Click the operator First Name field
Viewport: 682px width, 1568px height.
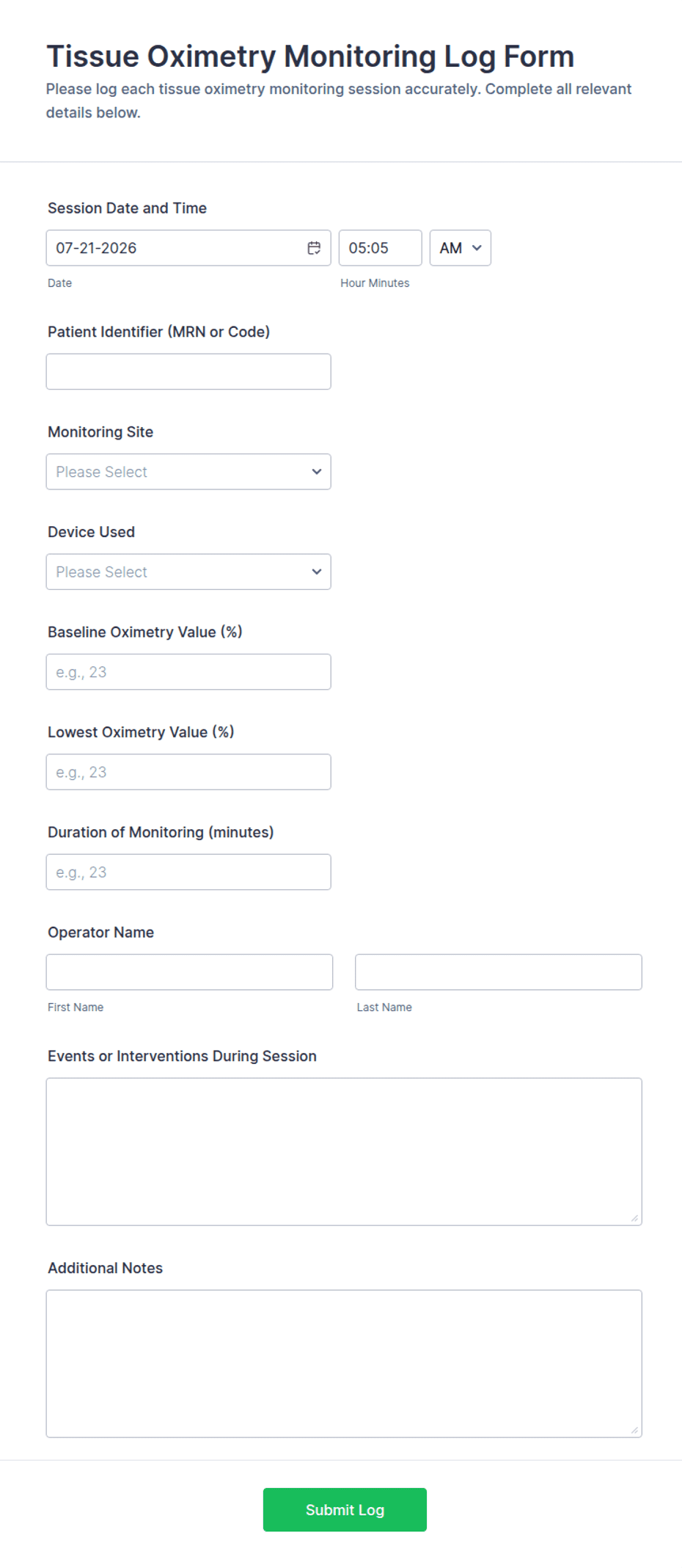click(x=189, y=972)
